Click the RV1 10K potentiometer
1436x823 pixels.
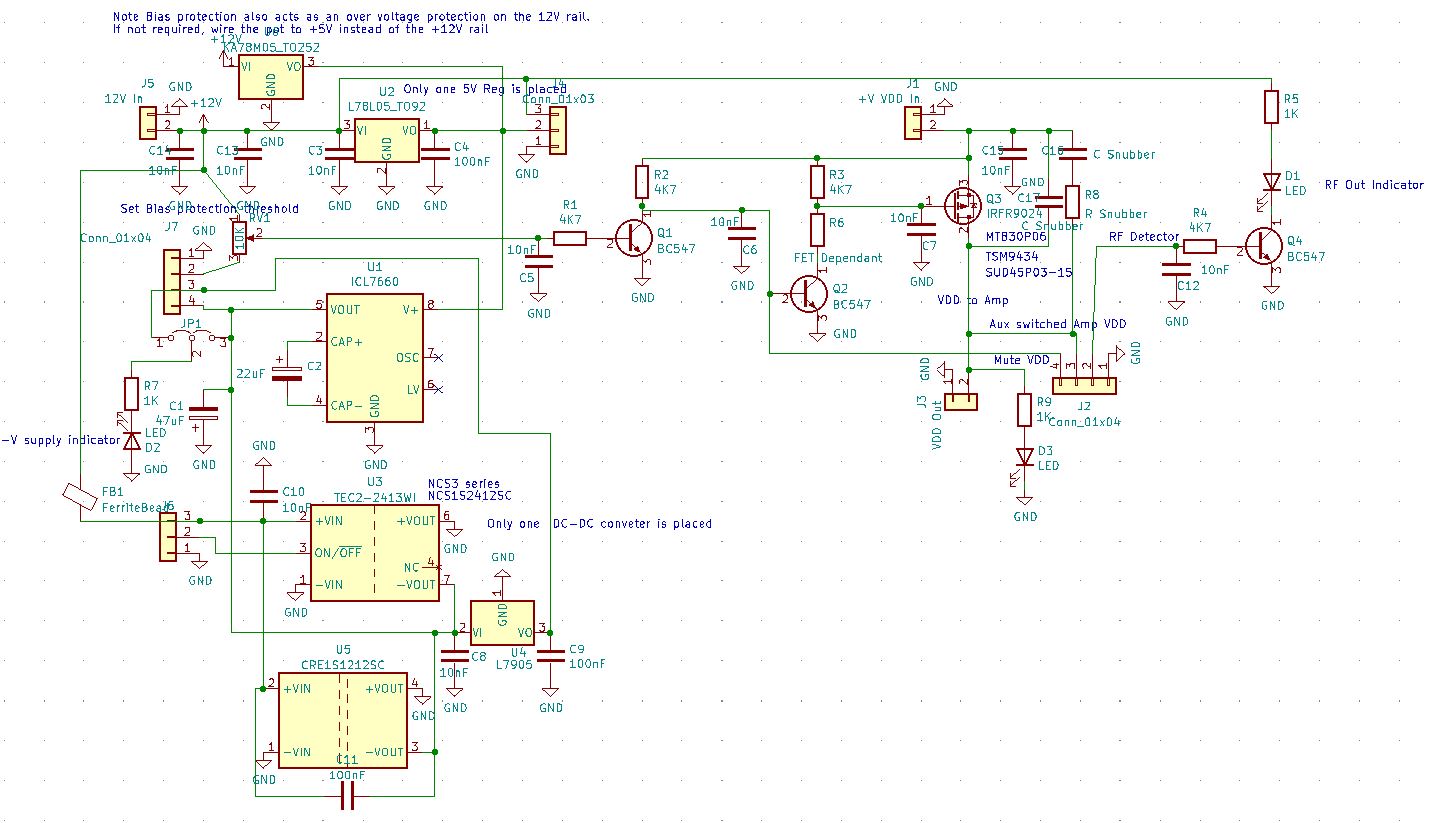coord(239,237)
